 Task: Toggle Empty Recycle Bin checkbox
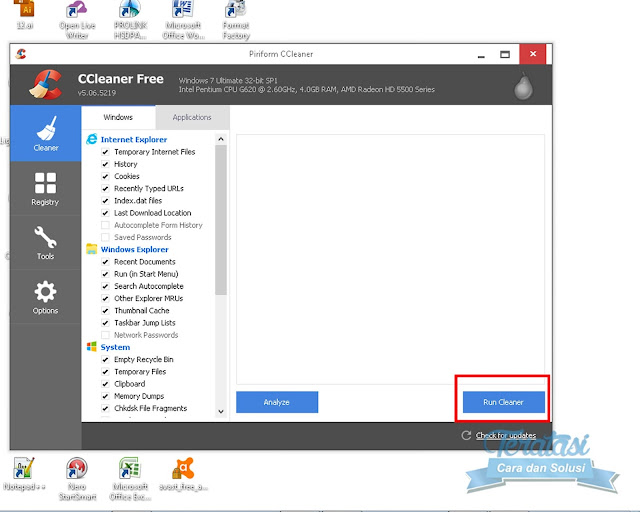105,360
